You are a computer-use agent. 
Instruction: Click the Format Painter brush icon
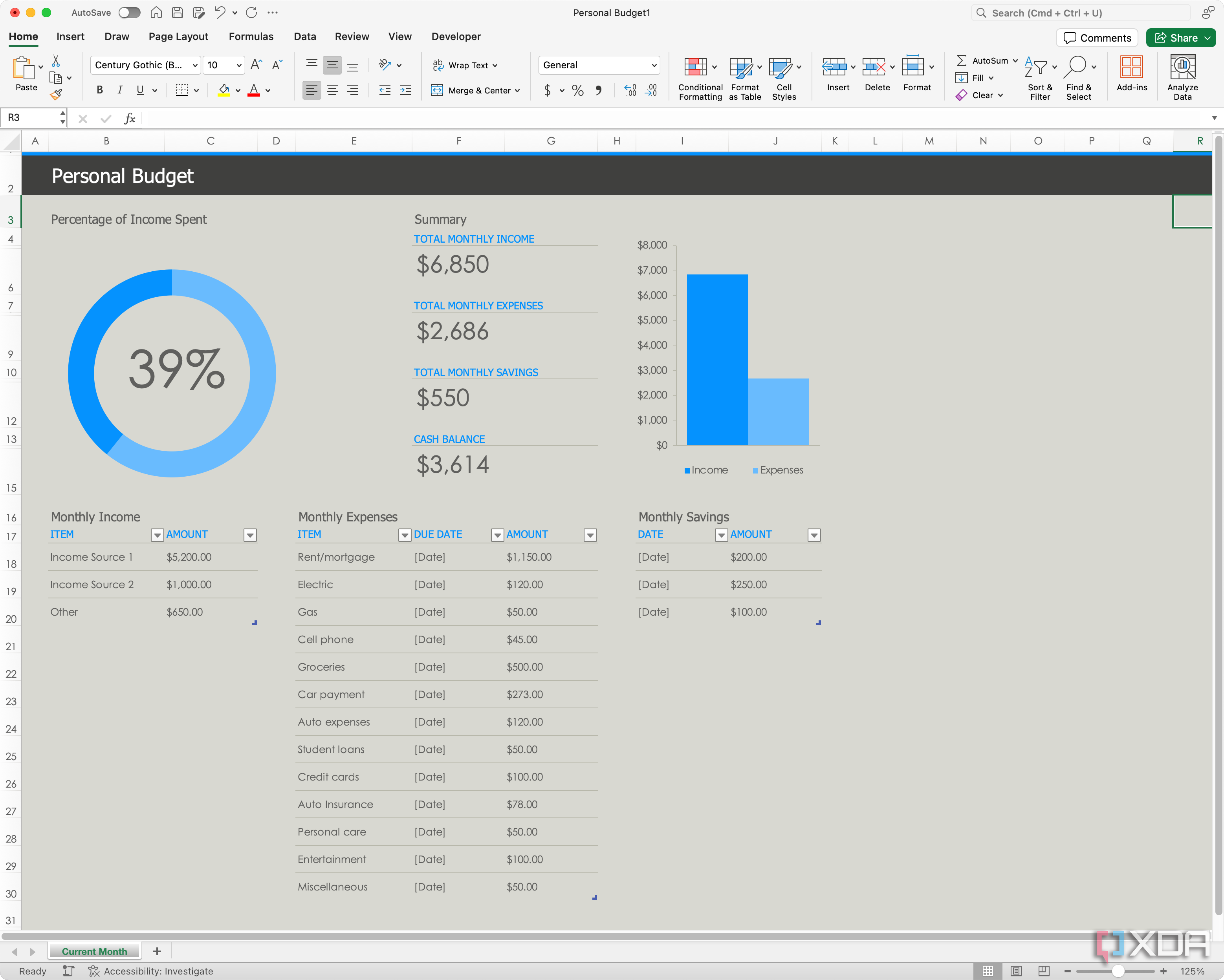tap(56, 95)
